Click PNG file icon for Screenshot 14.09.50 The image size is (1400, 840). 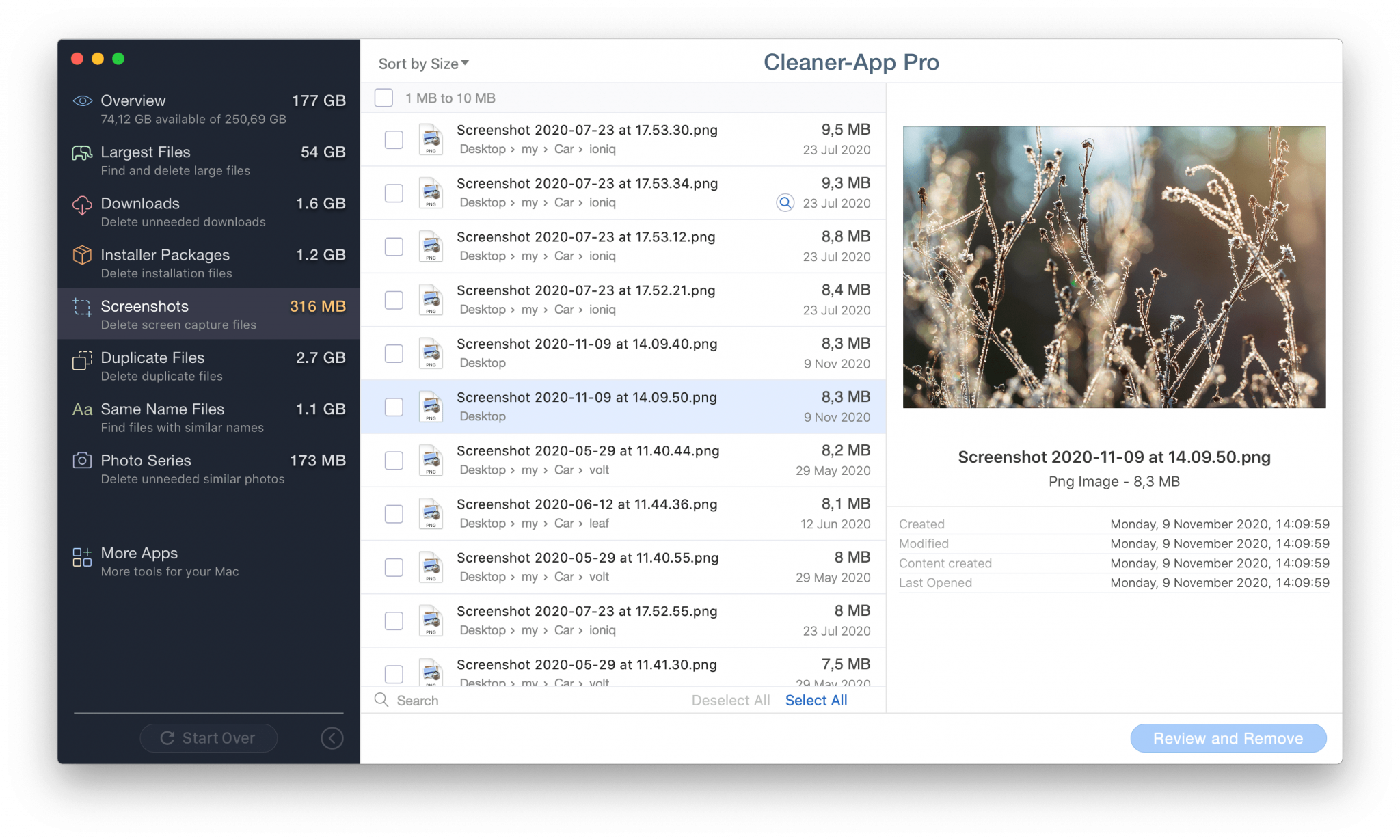click(x=431, y=407)
